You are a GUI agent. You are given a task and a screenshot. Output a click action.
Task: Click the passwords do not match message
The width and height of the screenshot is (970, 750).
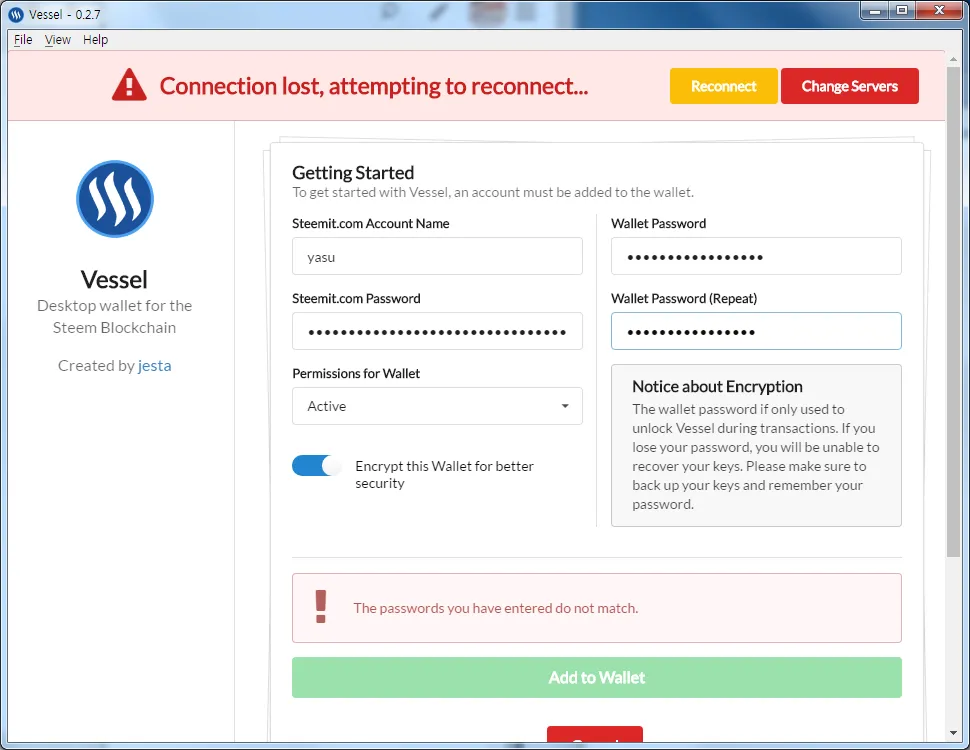[496, 608]
